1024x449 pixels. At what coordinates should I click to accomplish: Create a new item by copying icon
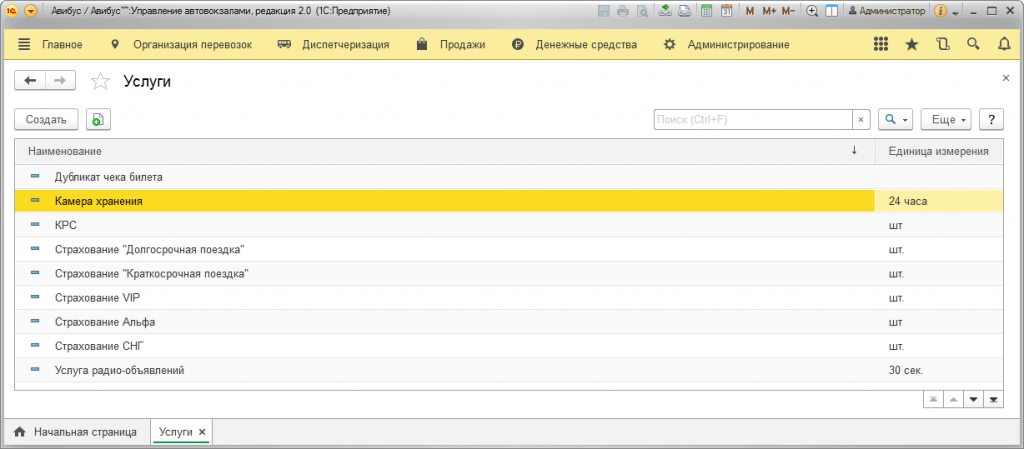point(98,120)
